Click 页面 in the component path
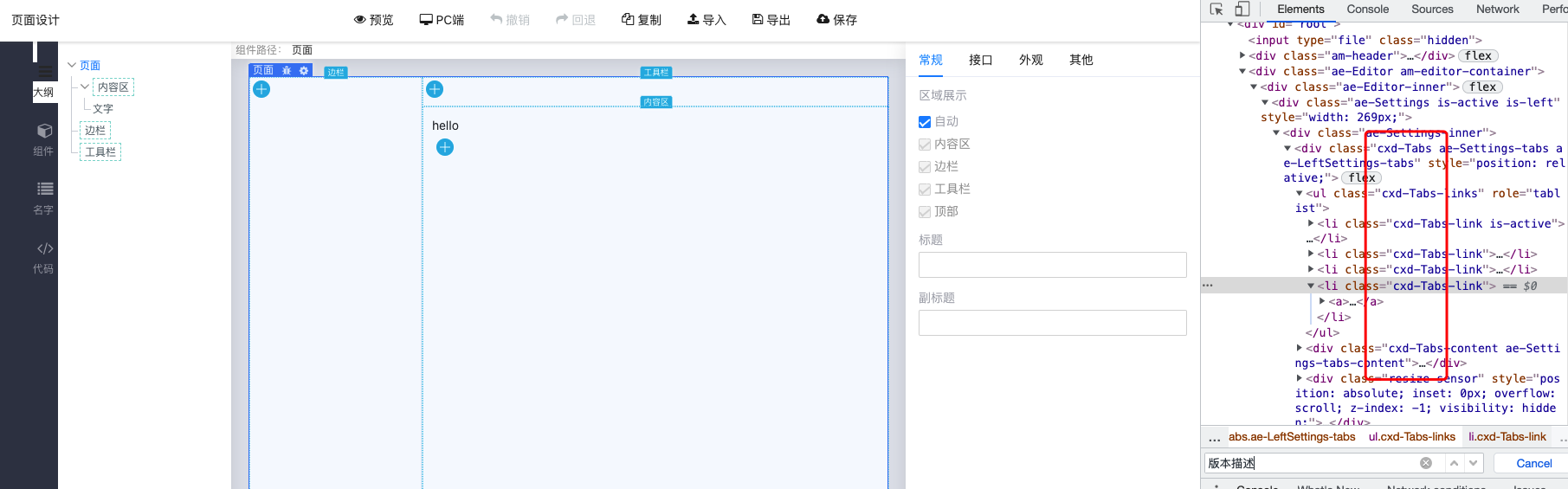The height and width of the screenshot is (489, 1568). click(302, 50)
